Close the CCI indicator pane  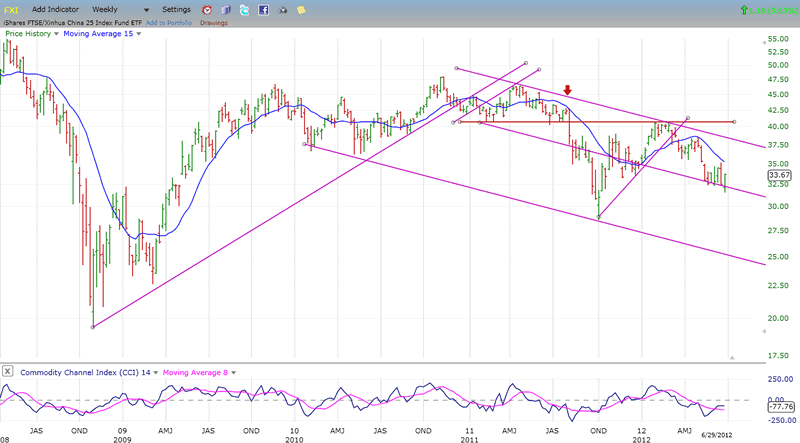point(8,372)
